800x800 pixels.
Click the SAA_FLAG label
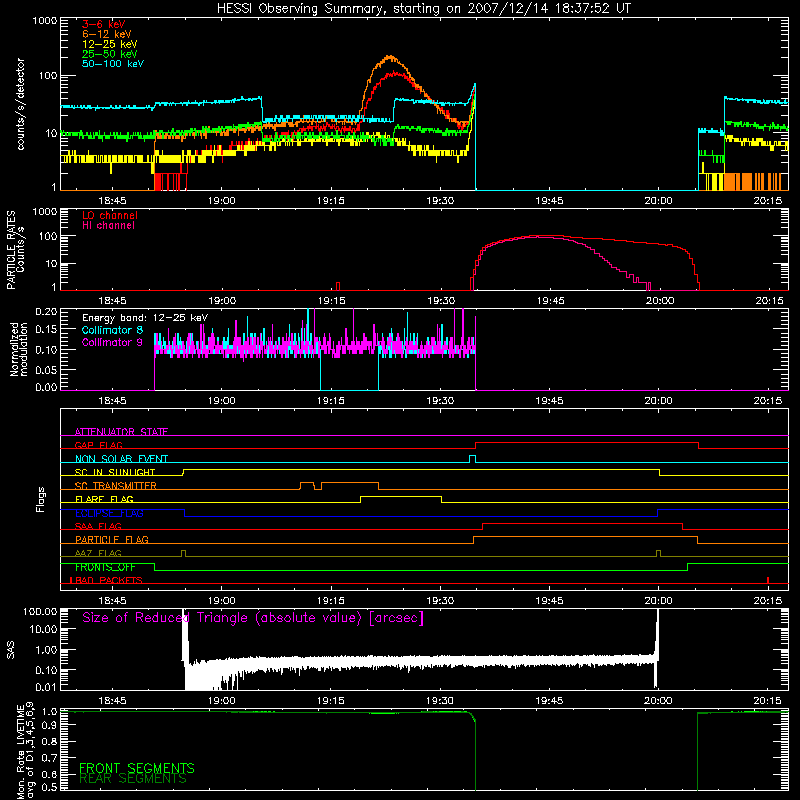[98, 526]
